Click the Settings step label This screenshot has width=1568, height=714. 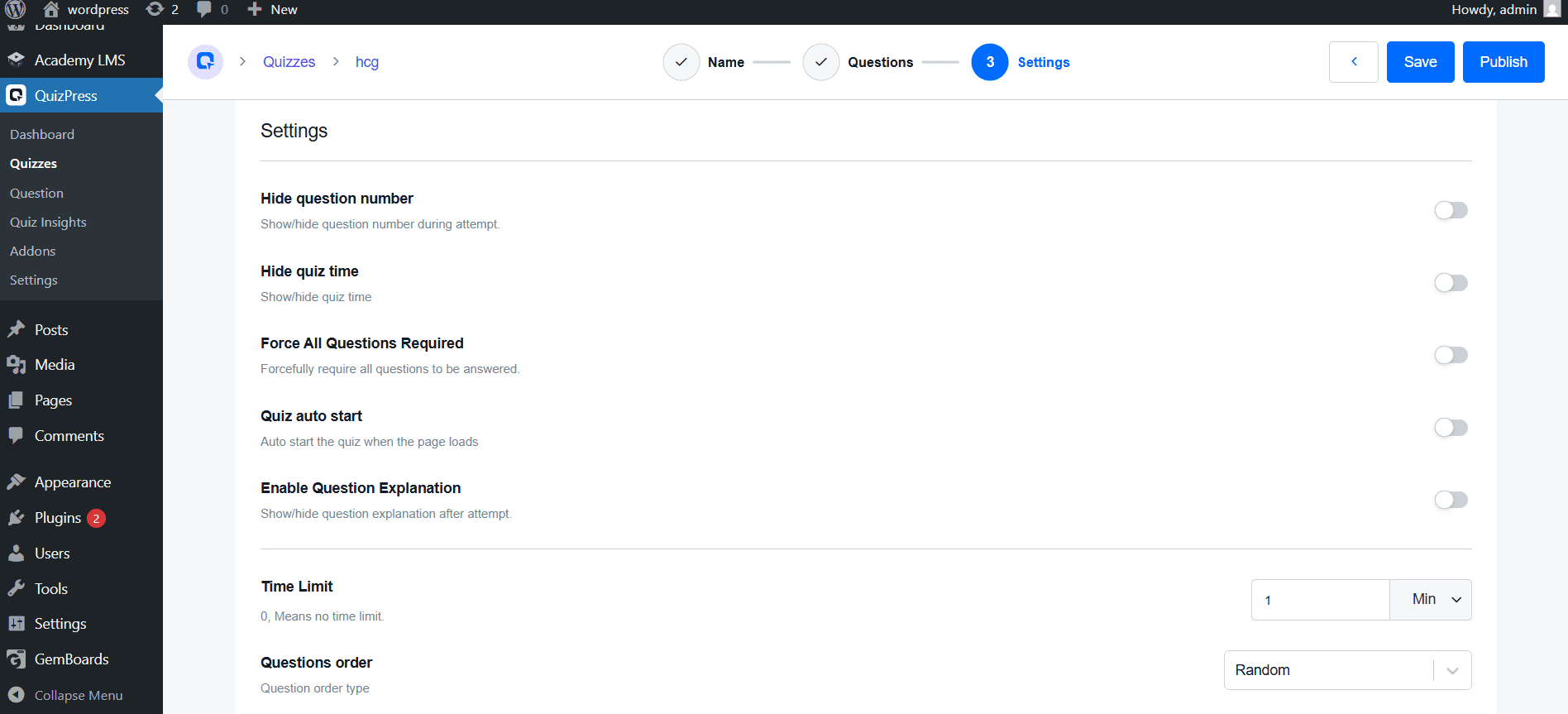[1044, 62]
